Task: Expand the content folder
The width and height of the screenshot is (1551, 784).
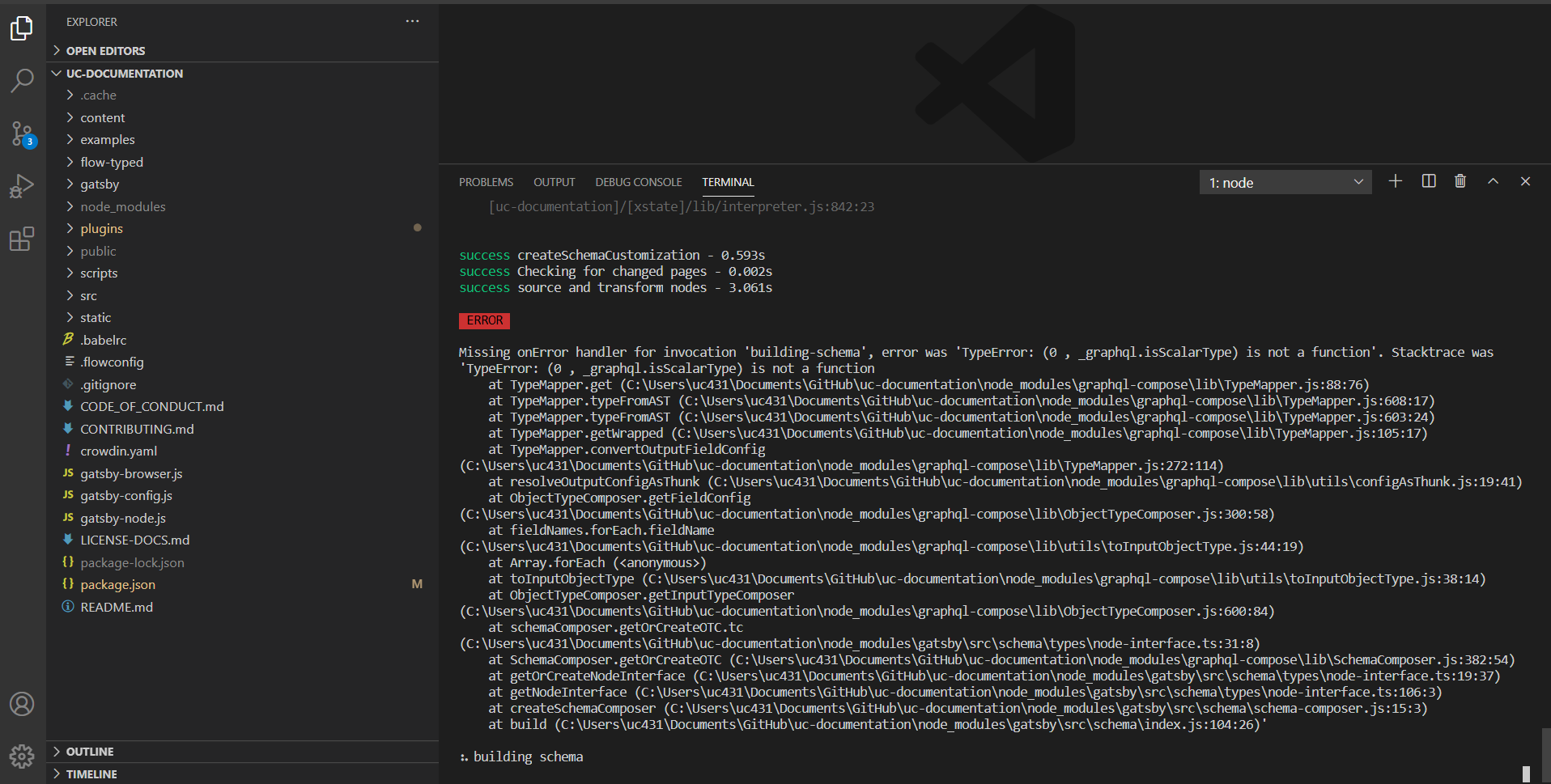Action: pyautogui.click(x=243, y=117)
